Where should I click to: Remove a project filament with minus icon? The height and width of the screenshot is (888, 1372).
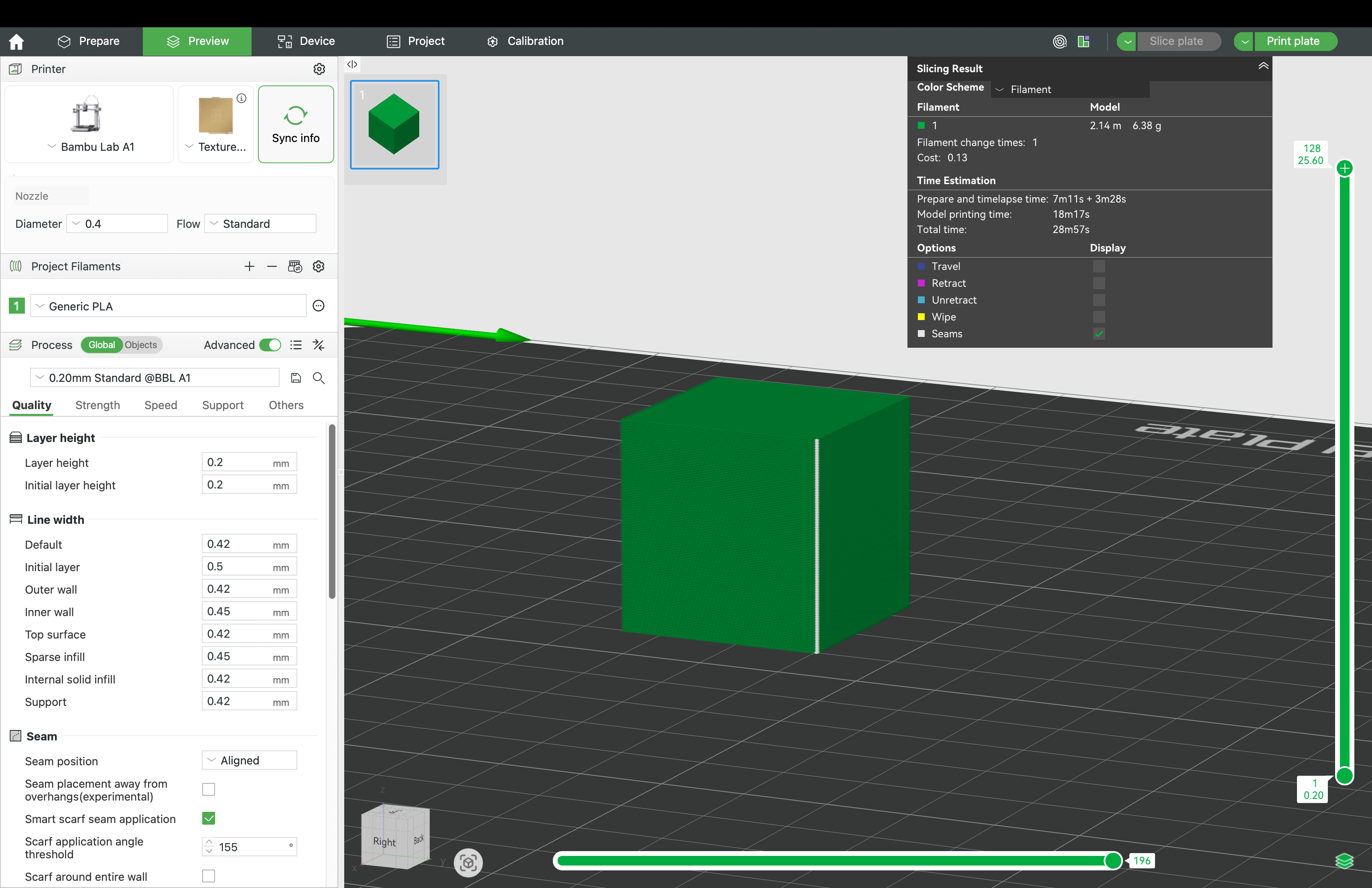(x=272, y=266)
